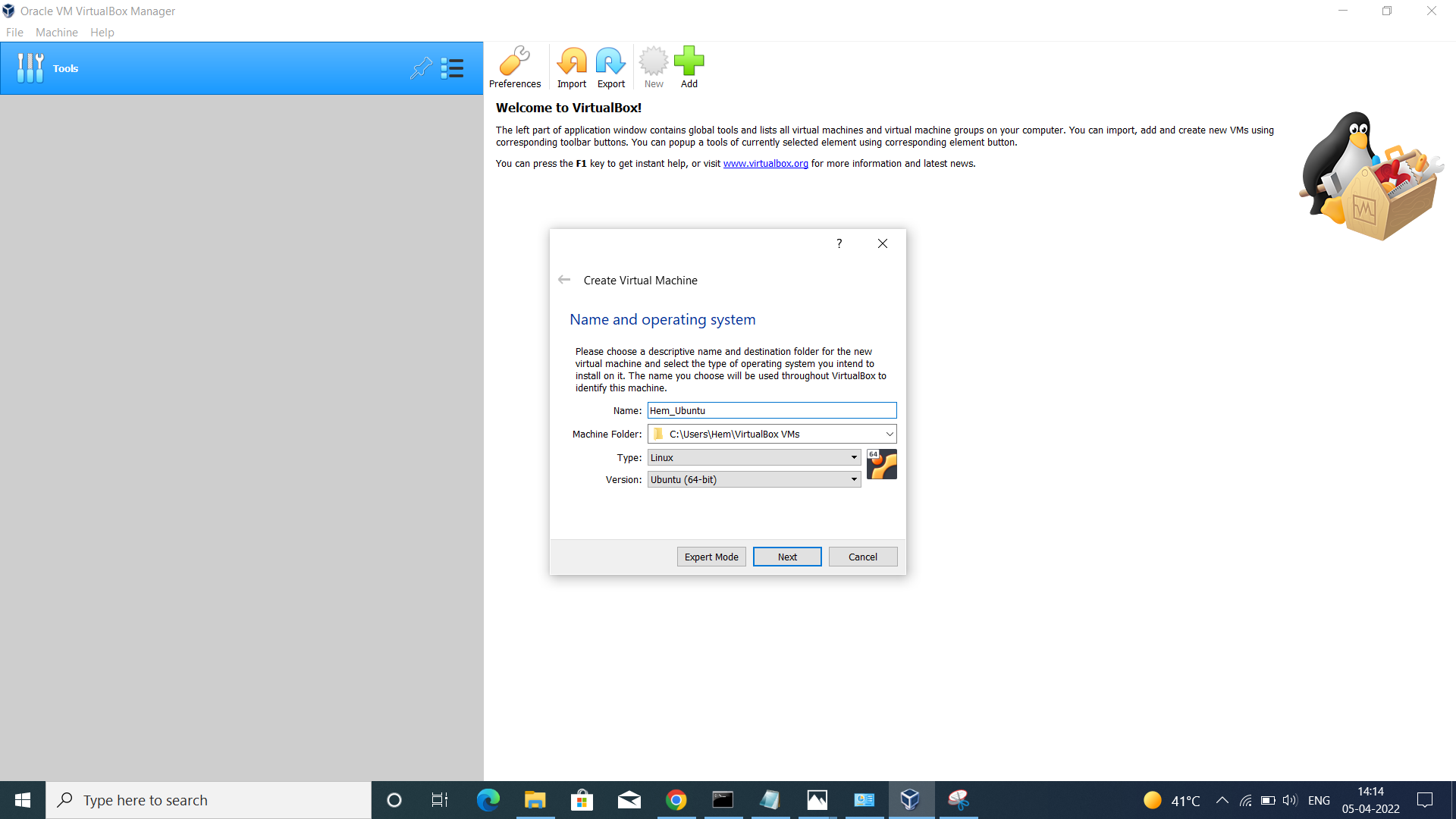
Task: Click the Windows taskbar search box
Action: click(209, 800)
